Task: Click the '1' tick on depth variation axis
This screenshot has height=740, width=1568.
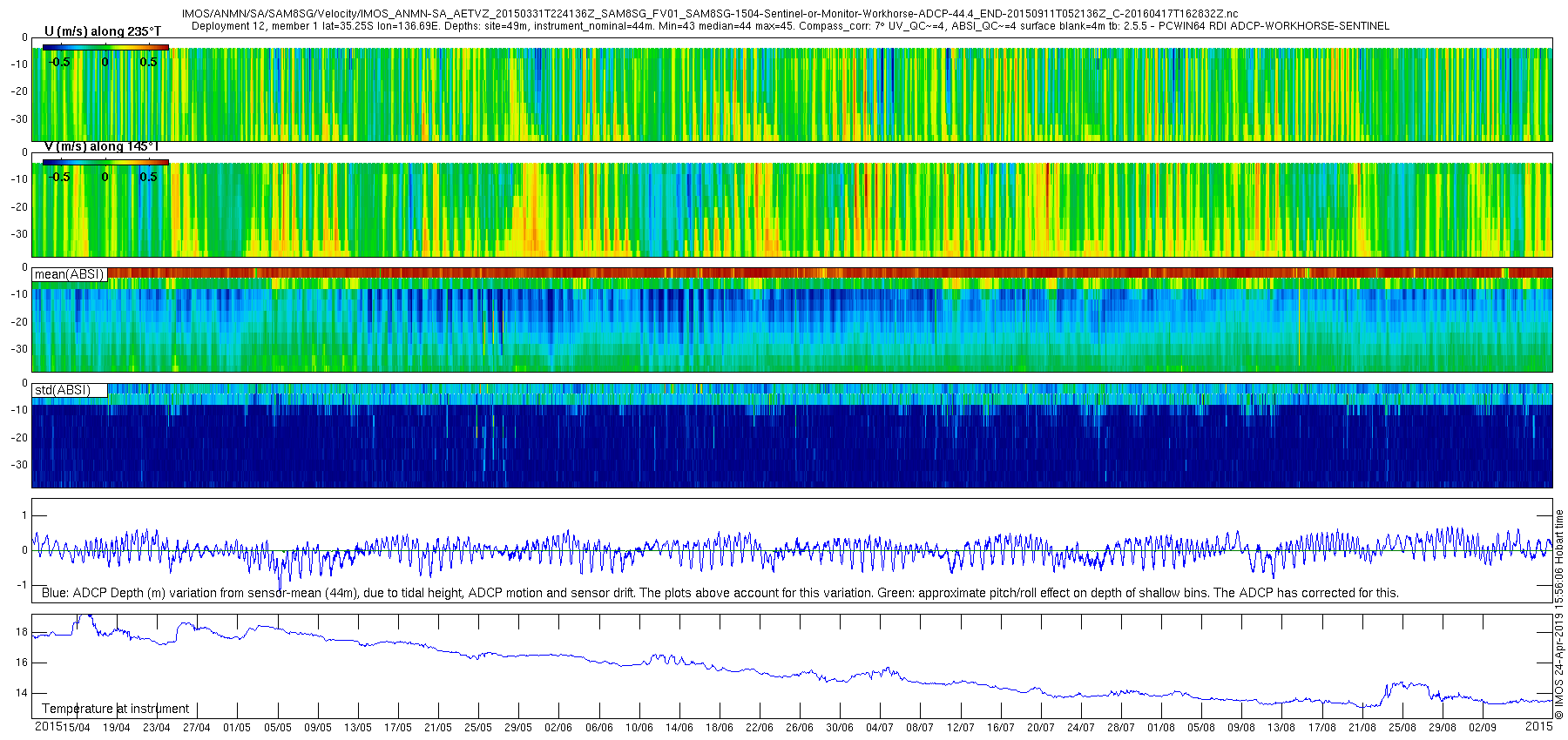Action: click(24, 515)
